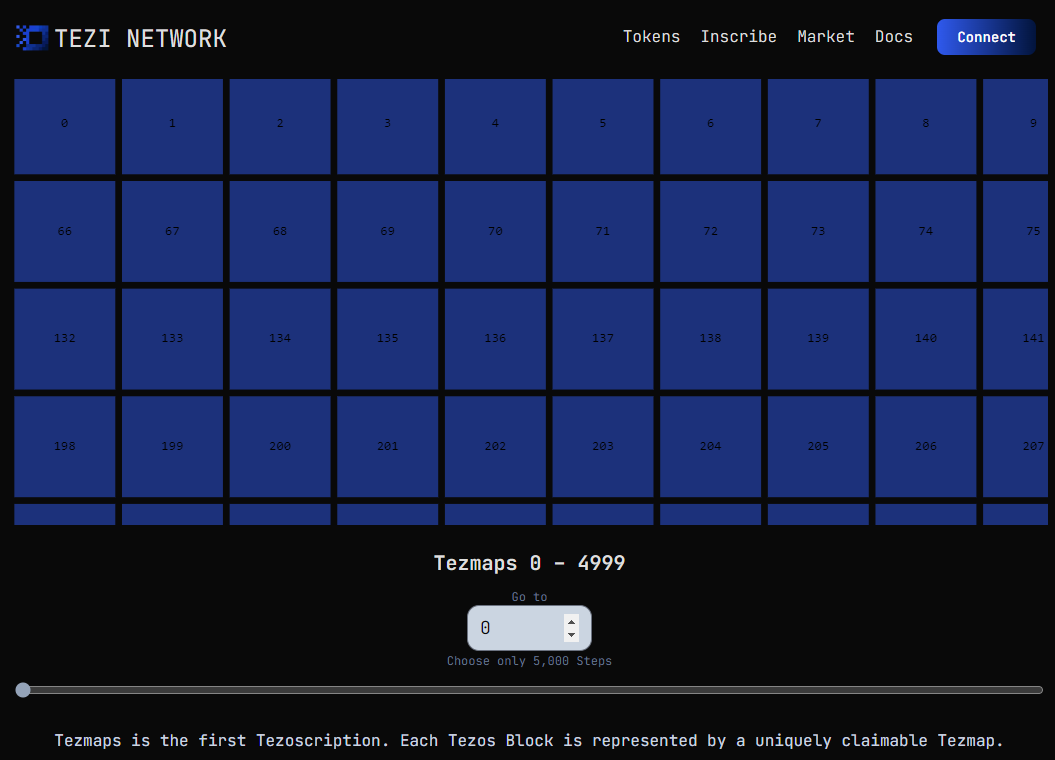This screenshot has height=760, width=1055.
Task: Select Tezmap tile 5
Action: pos(603,126)
